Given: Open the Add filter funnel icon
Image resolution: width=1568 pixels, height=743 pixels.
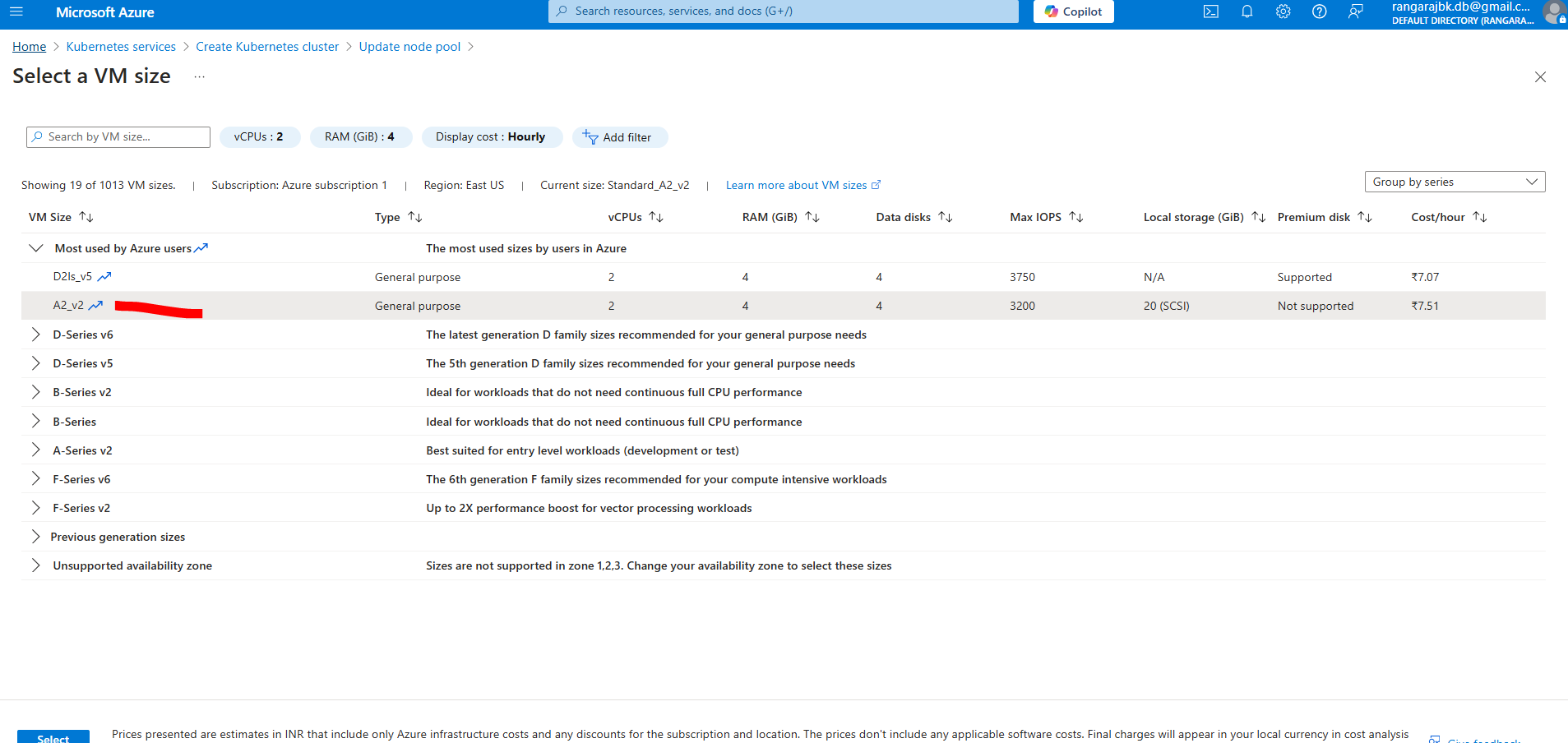Looking at the screenshot, I should click(590, 136).
